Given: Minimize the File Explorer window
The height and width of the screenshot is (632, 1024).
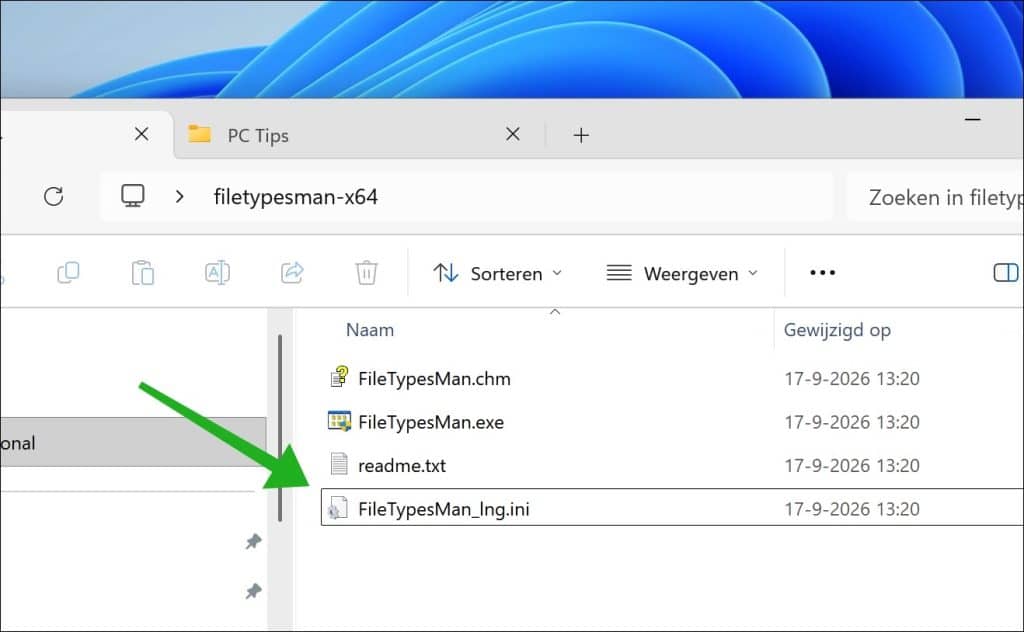Looking at the screenshot, I should 972,119.
